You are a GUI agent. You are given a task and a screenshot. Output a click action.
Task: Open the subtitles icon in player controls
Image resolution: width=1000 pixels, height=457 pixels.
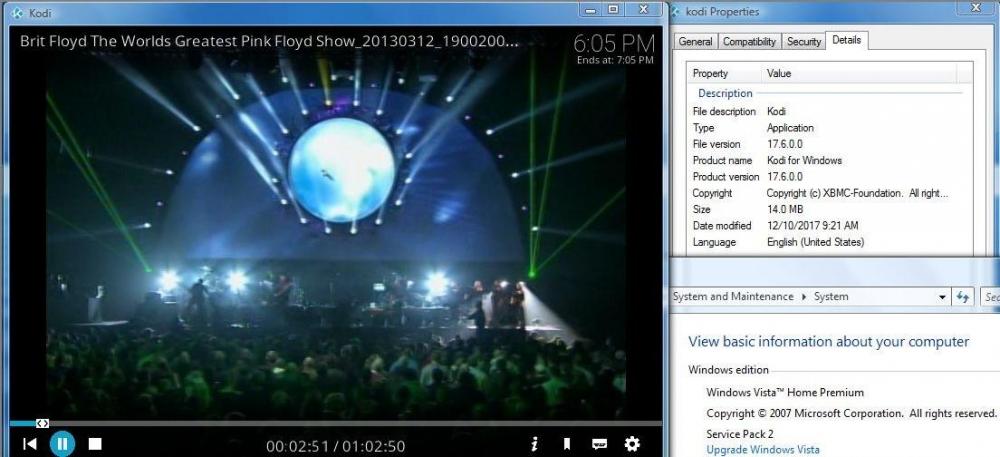(x=599, y=443)
